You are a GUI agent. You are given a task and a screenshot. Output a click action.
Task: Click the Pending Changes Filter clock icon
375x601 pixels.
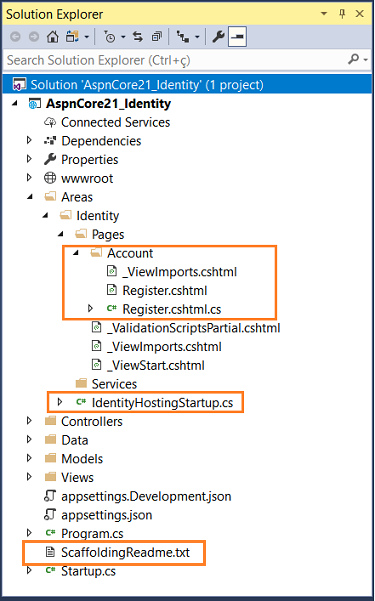[110, 37]
